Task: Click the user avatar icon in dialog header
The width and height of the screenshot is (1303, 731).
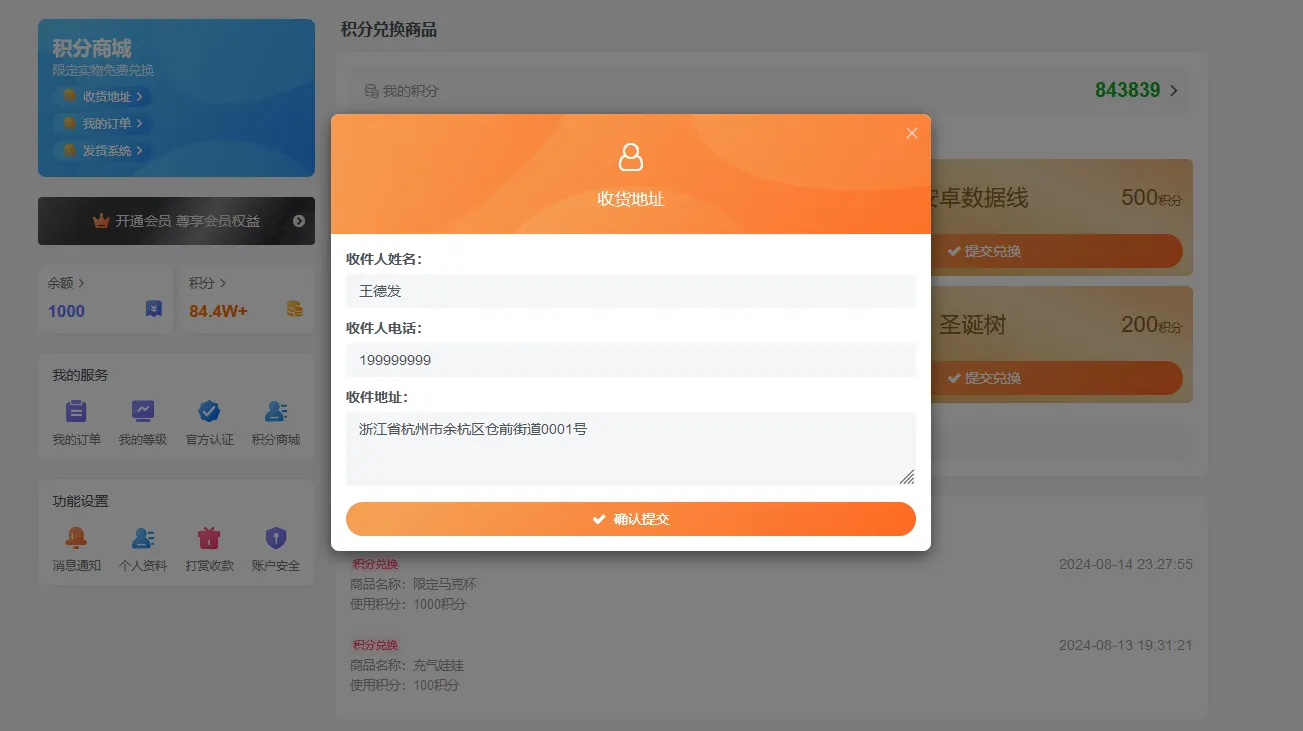Action: coord(631,157)
